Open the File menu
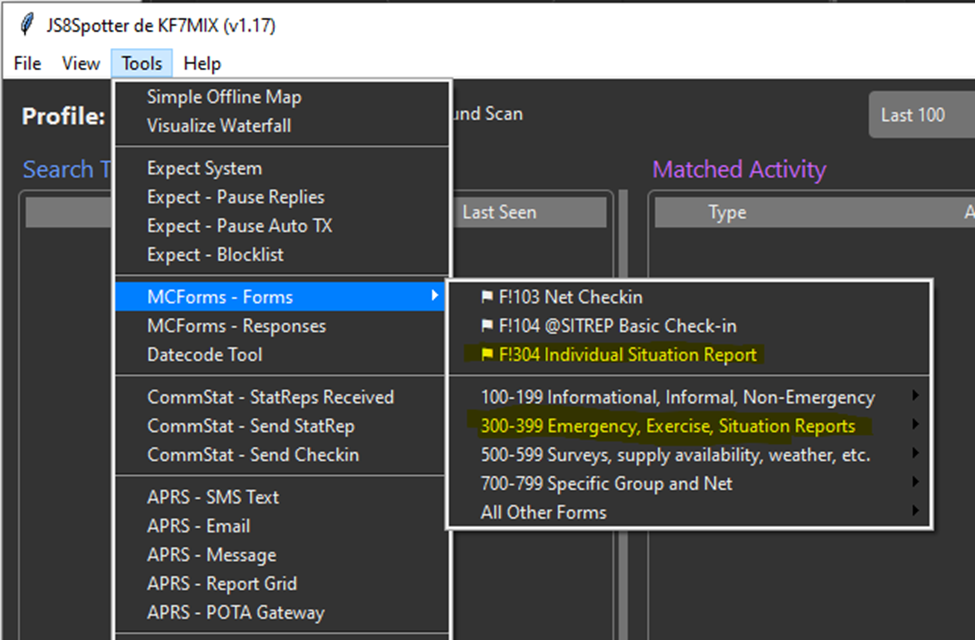Screen dimensions: 975x640 pyautogui.click(x=27, y=63)
